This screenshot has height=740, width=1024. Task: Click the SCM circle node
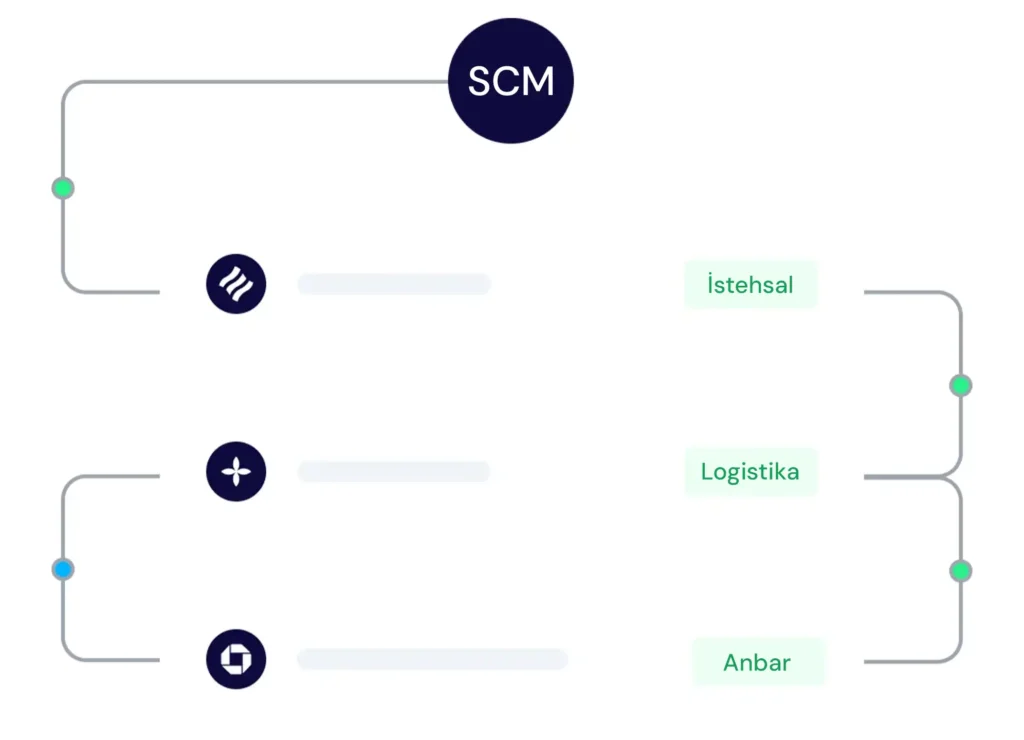[x=511, y=81]
